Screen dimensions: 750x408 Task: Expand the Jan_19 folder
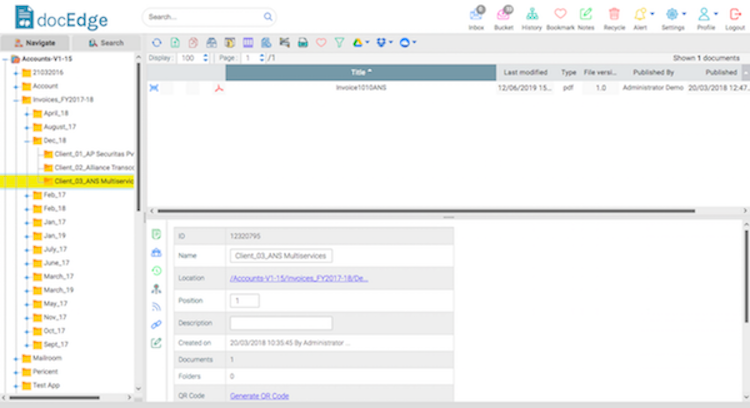pos(27,236)
